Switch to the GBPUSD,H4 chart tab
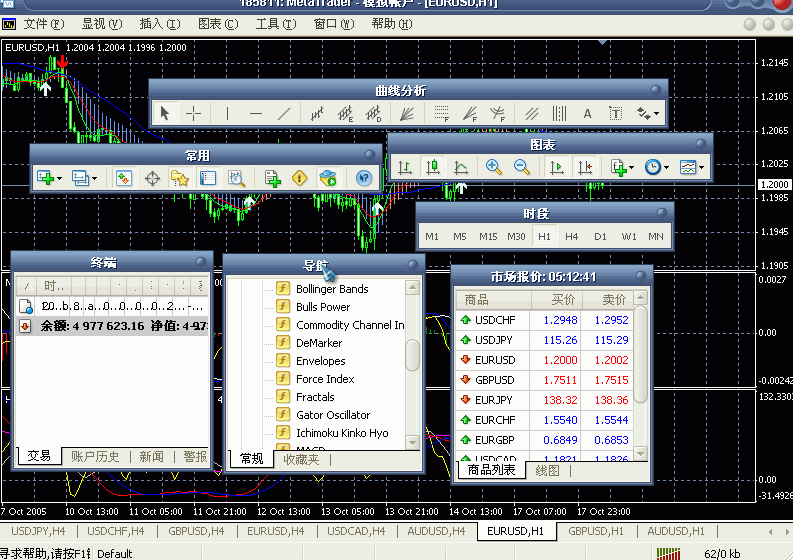Viewport: 793px width, 560px height. pos(196,531)
